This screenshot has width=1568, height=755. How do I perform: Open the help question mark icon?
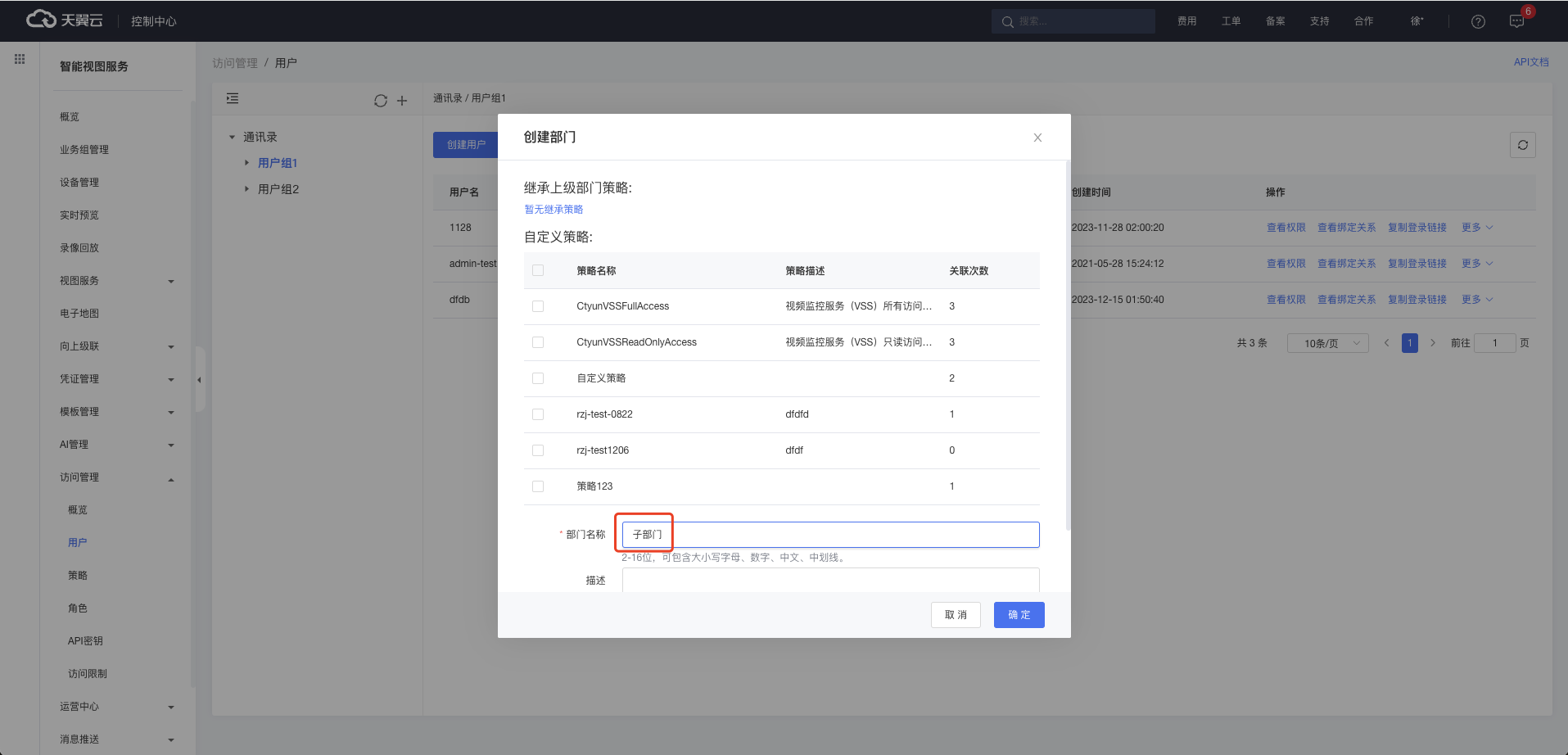click(1478, 21)
